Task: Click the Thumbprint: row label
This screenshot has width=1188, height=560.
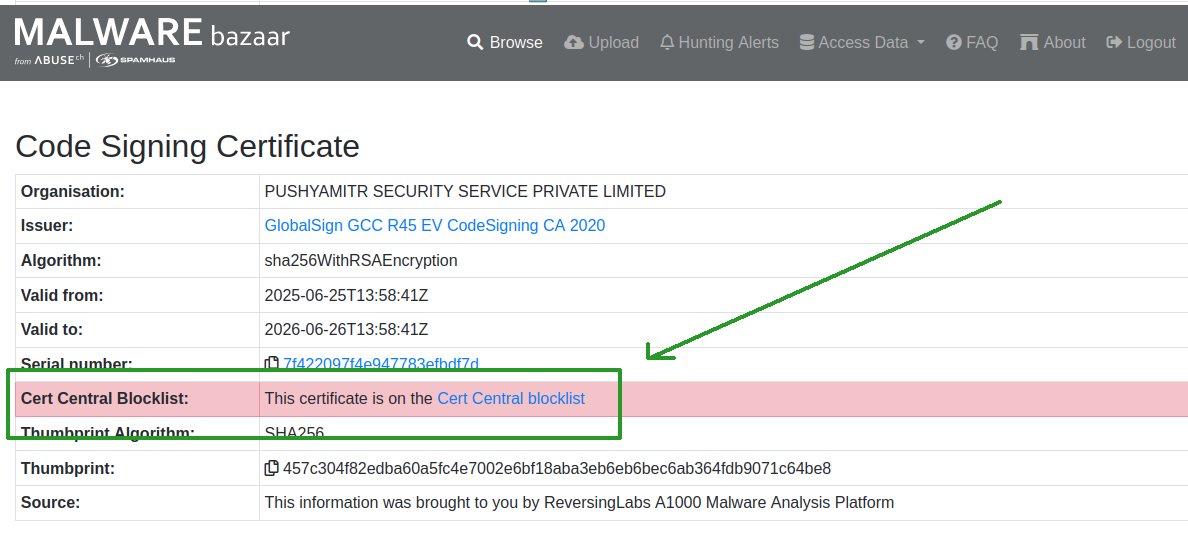Action: pos(68,468)
